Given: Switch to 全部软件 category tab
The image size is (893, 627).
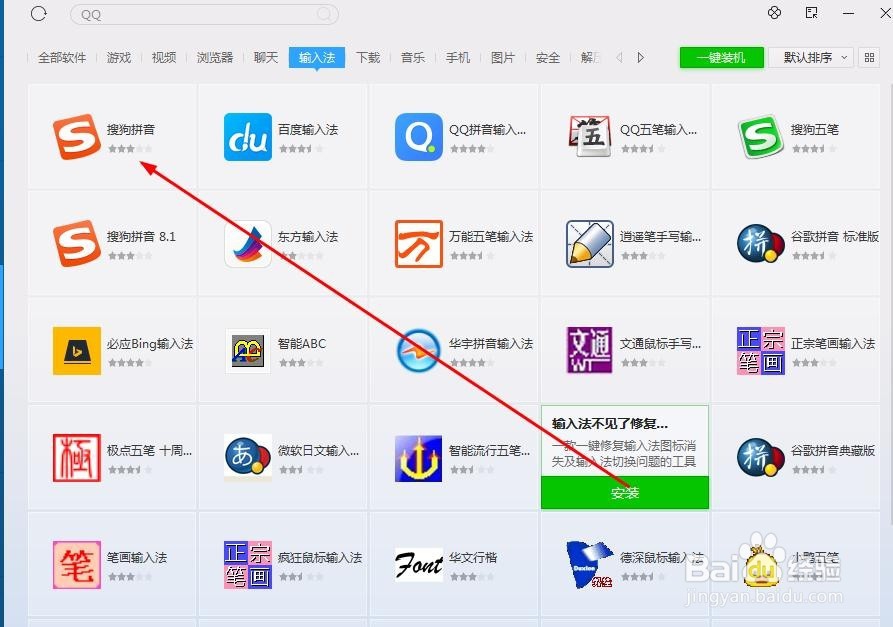Looking at the screenshot, I should [x=62, y=58].
